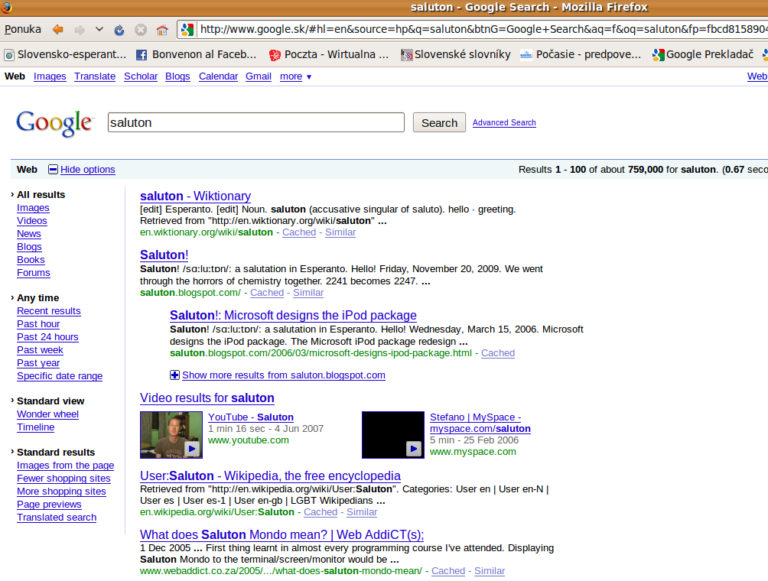The image size is (768, 581).
Task: Open User:Saluton Wikipedia result
Action: tap(270, 476)
